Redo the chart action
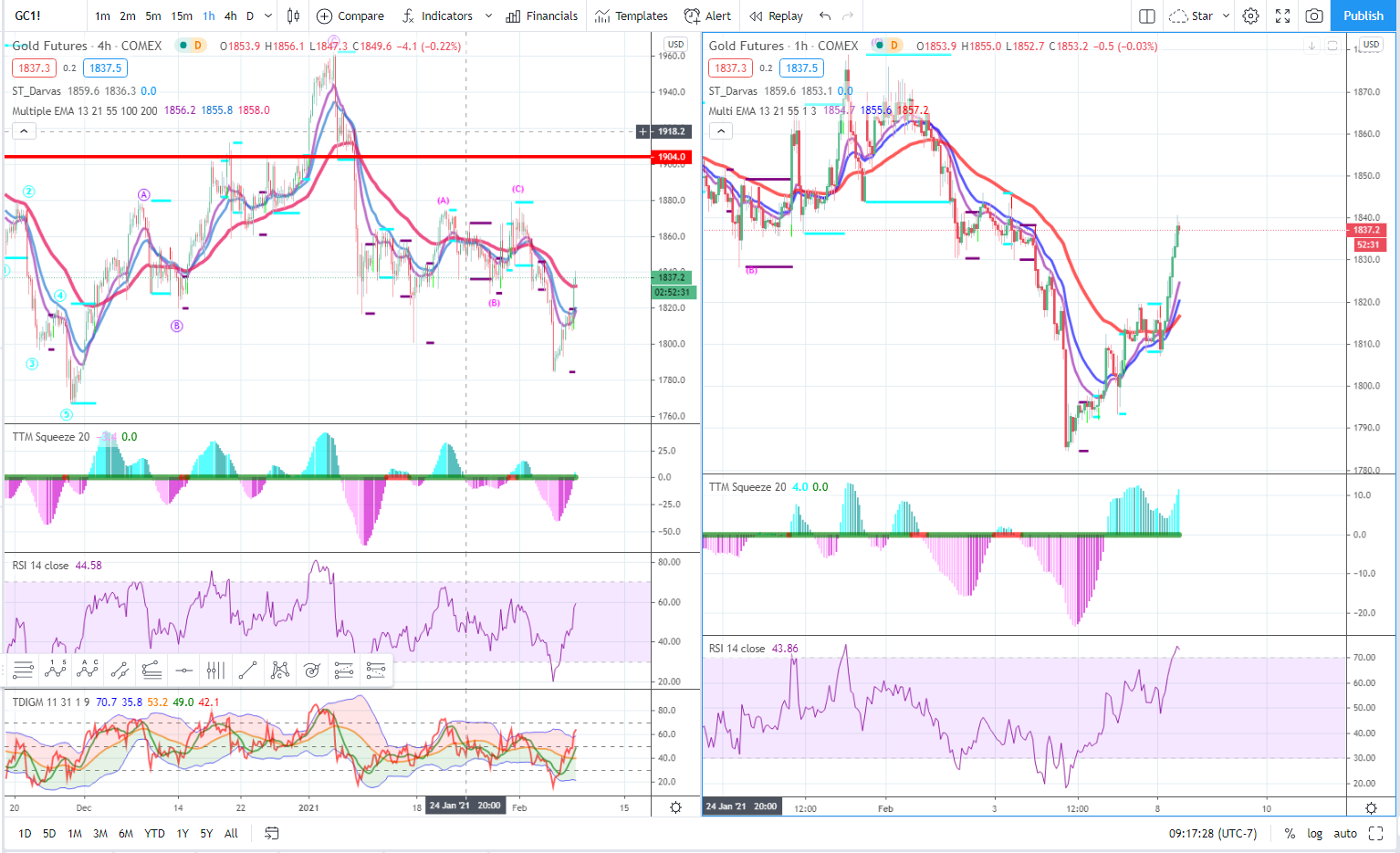This screenshot has height=853, width=1400. [848, 16]
